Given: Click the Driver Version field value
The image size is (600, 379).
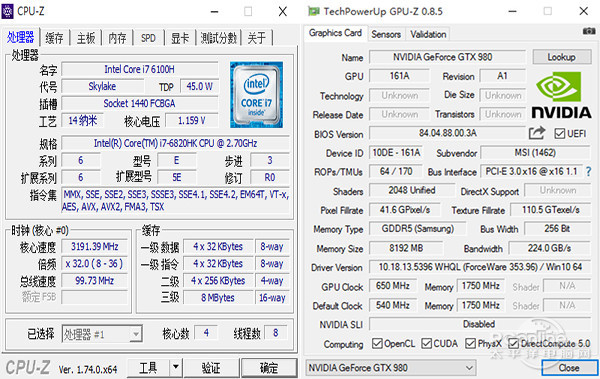Looking at the screenshot, I should click(480, 266).
